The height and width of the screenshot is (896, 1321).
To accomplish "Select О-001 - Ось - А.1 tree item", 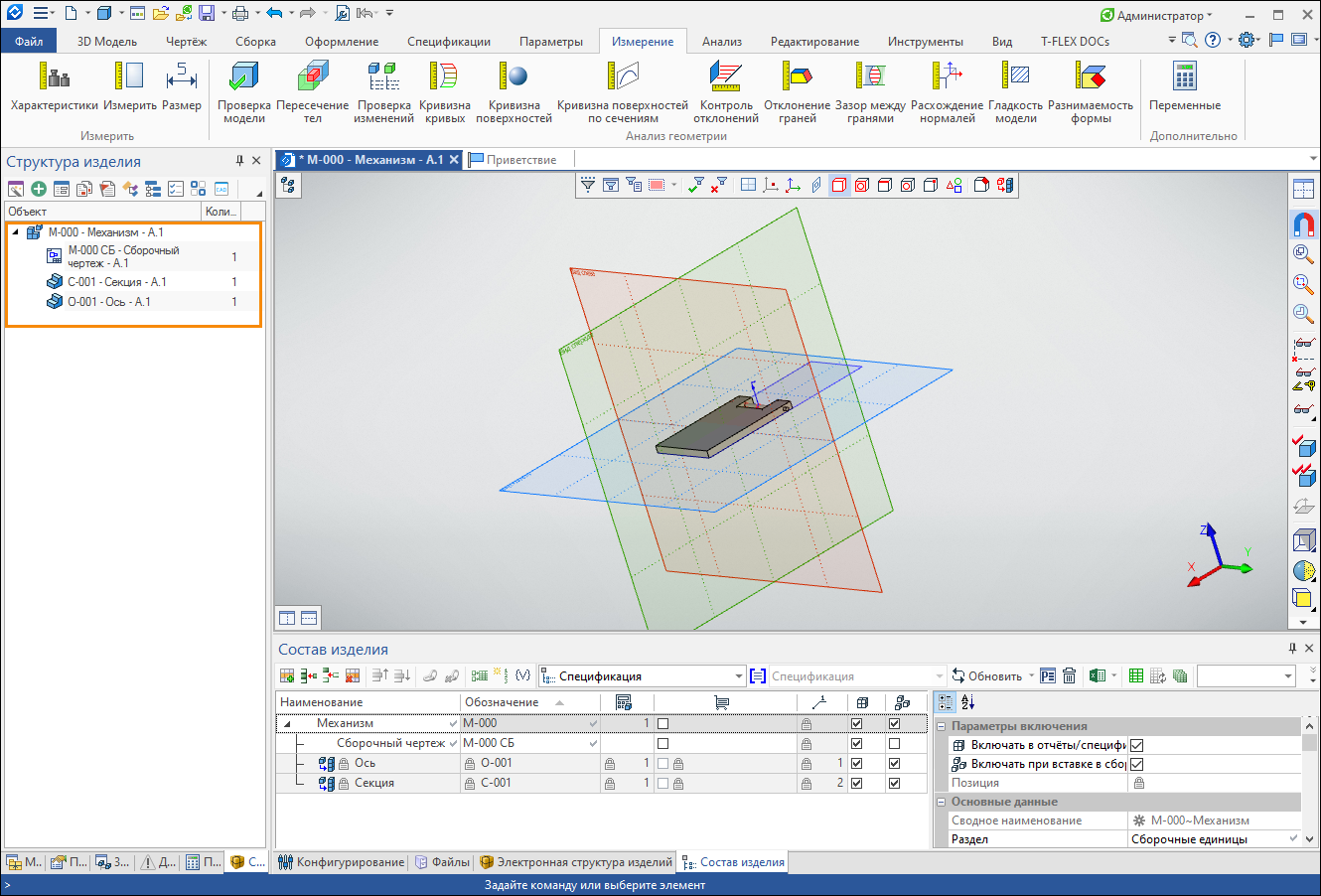I will coord(109,302).
